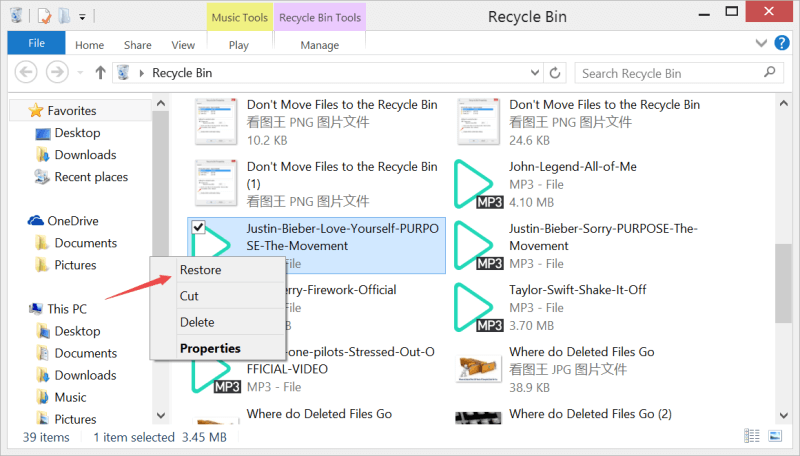Screen dimensions: 800x456
Task: Select the 10.2 KB PNG file thumbnail
Action: pos(216,122)
